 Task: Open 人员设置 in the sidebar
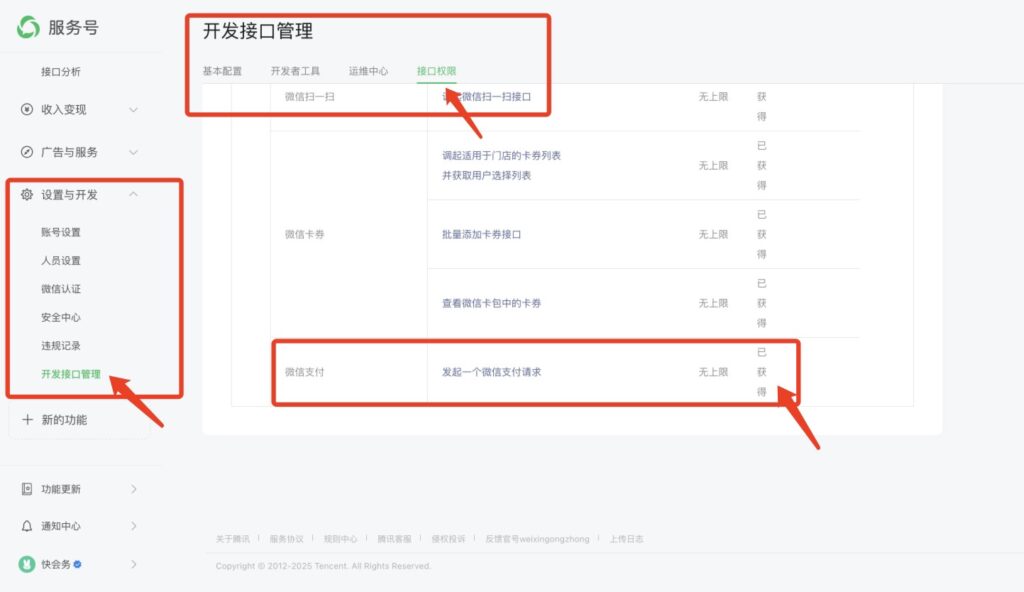tap(61, 260)
